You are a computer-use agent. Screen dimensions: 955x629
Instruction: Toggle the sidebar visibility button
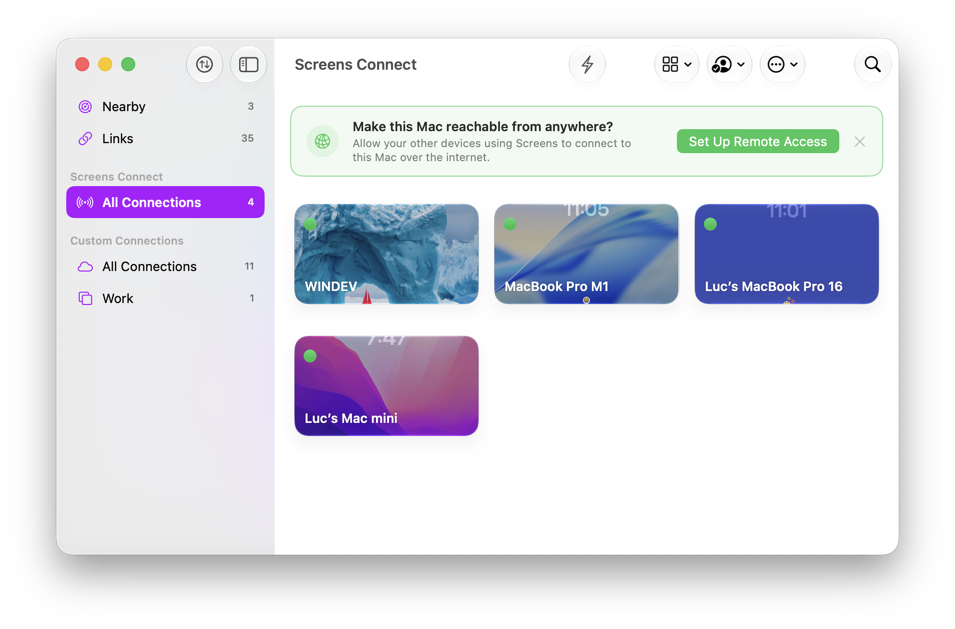tap(248, 64)
